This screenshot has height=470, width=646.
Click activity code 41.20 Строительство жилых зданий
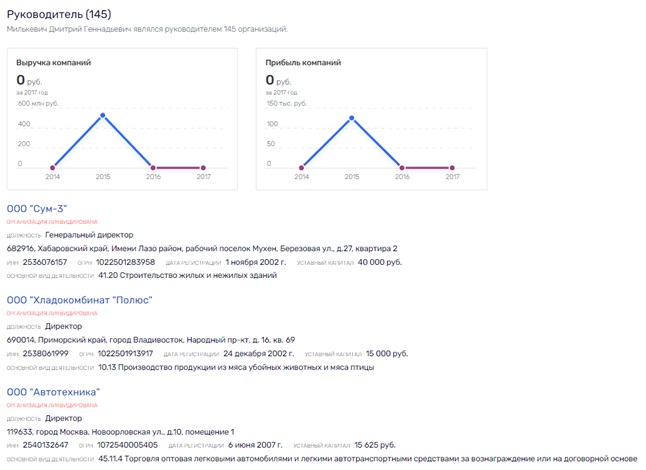187,275
